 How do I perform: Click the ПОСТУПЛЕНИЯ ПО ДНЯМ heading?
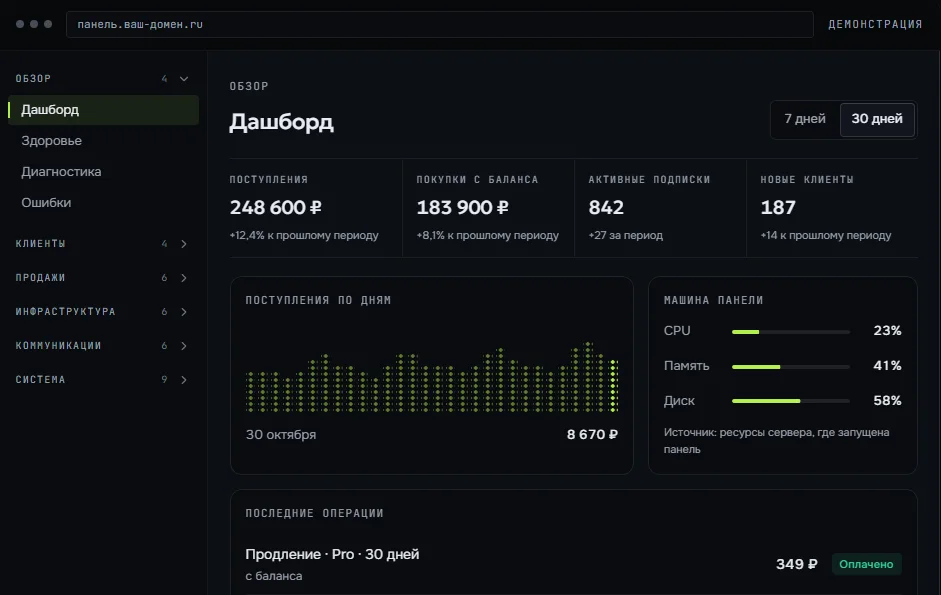click(x=318, y=300)
